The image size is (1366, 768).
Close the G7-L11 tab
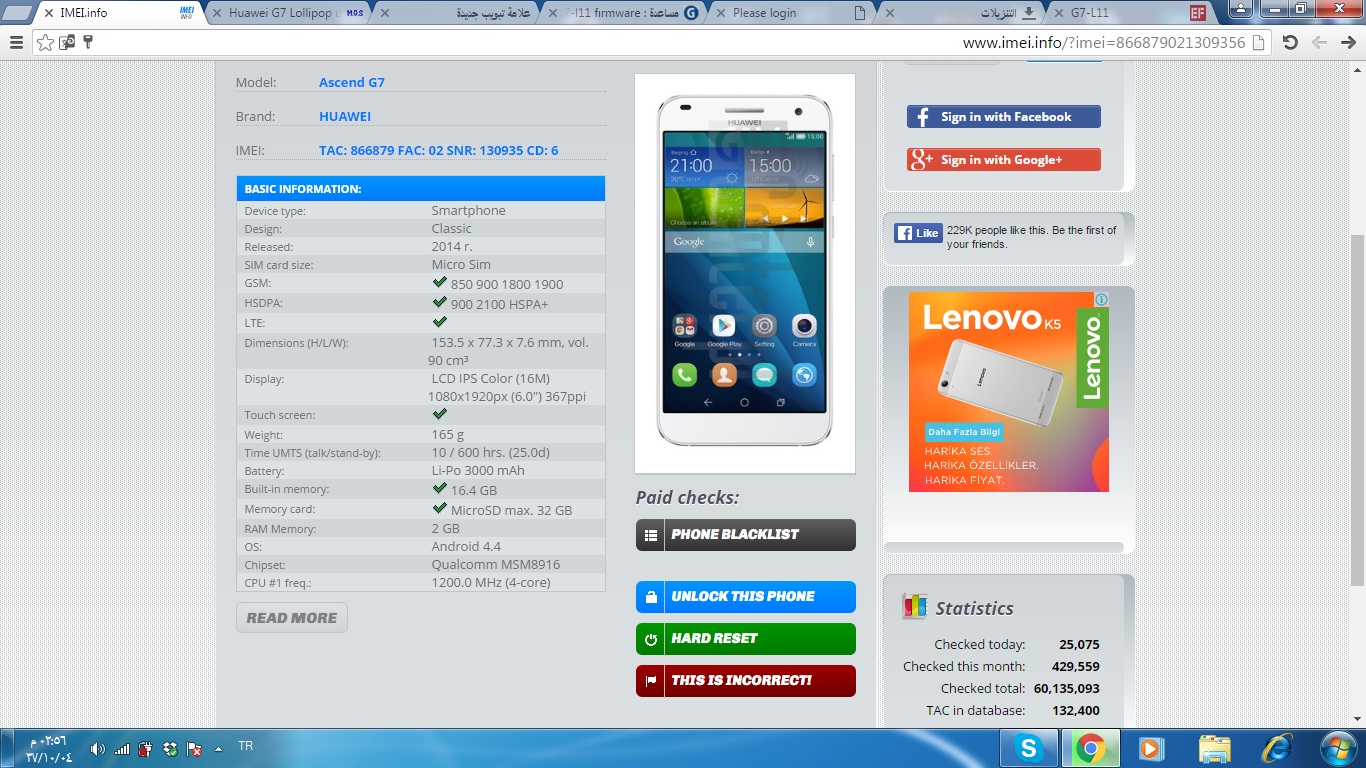coord(1059,13)
